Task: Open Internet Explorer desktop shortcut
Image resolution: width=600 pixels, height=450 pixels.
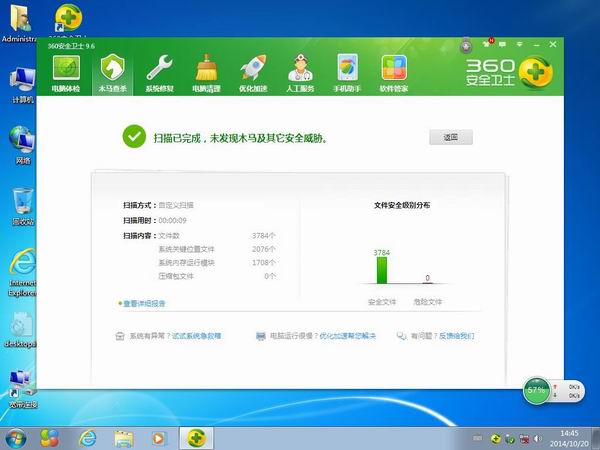Action: pyautogui.click(x=23, y=272)
